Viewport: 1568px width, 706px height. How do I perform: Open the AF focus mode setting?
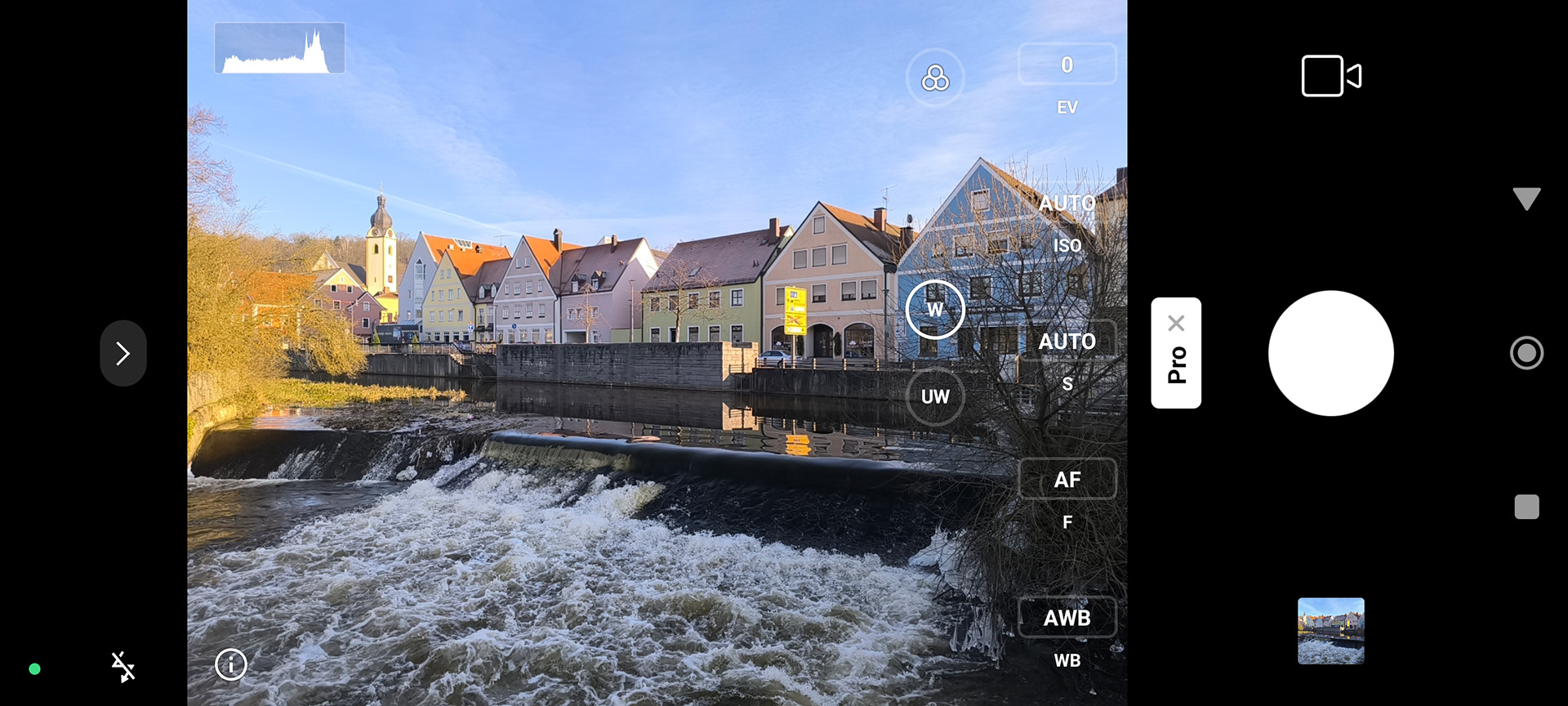click(x=1067, y=480)
